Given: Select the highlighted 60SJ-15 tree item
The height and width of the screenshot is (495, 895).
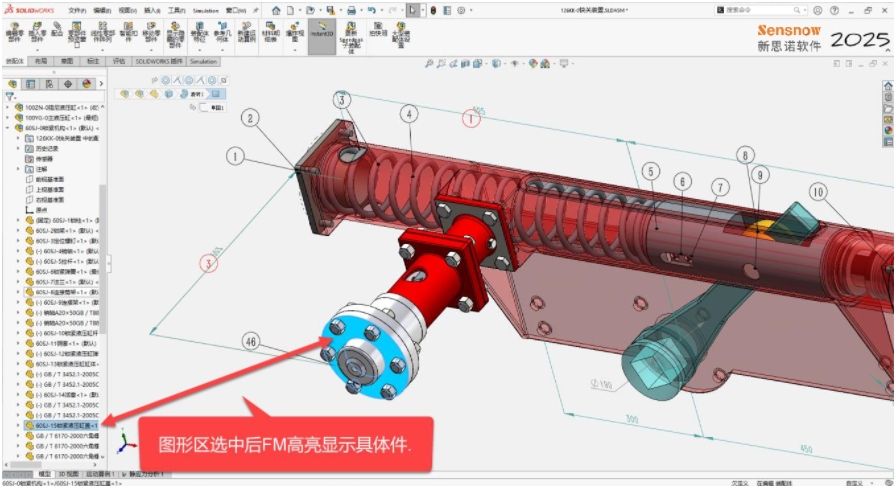Looking at the screenshot, I should pyautogui.click(x=68, y=424).
